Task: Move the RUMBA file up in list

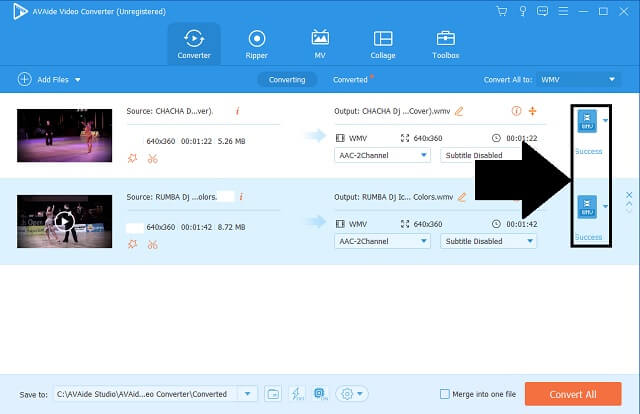Action: coord(629,203)
